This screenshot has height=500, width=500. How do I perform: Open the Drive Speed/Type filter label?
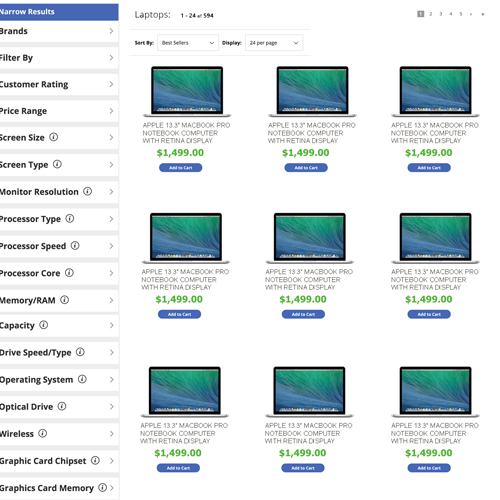pyautogui.click(x=36, y=353)
